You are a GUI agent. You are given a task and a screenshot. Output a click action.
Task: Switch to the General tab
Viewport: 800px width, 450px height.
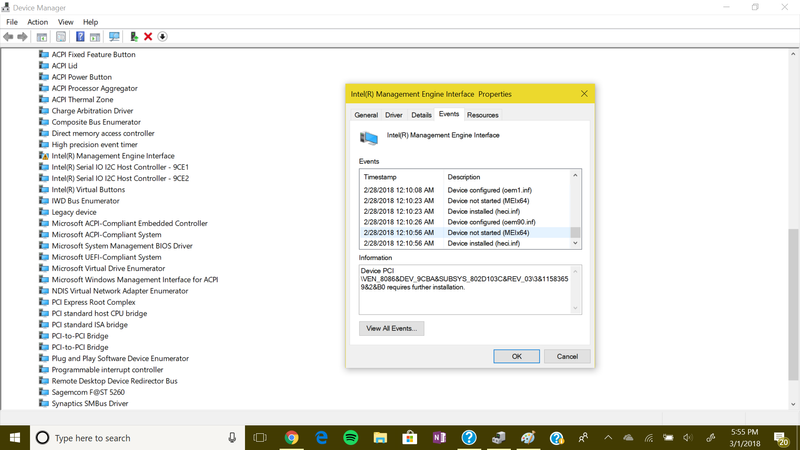[x=366, y=115]
